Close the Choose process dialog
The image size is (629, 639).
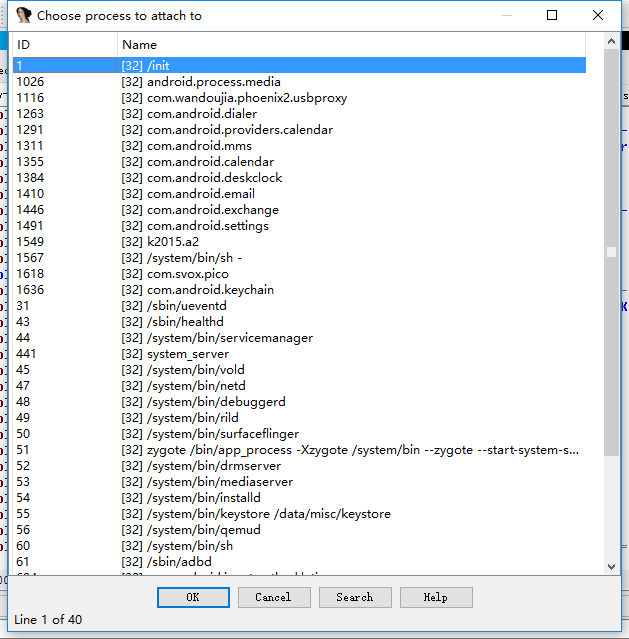[x=598, y=15]
